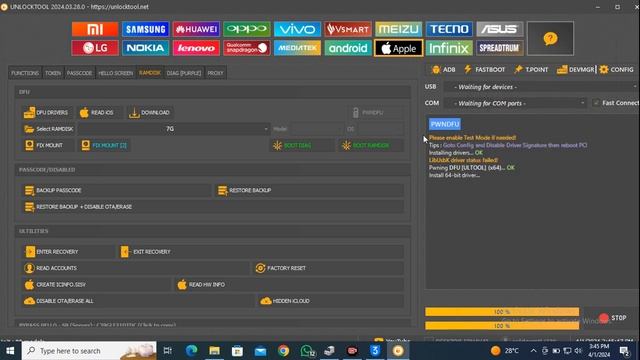Switch to the FUNCTIONS tab
Image resolution: width=640 pixels, height=360 pixels.
(25, 73)
